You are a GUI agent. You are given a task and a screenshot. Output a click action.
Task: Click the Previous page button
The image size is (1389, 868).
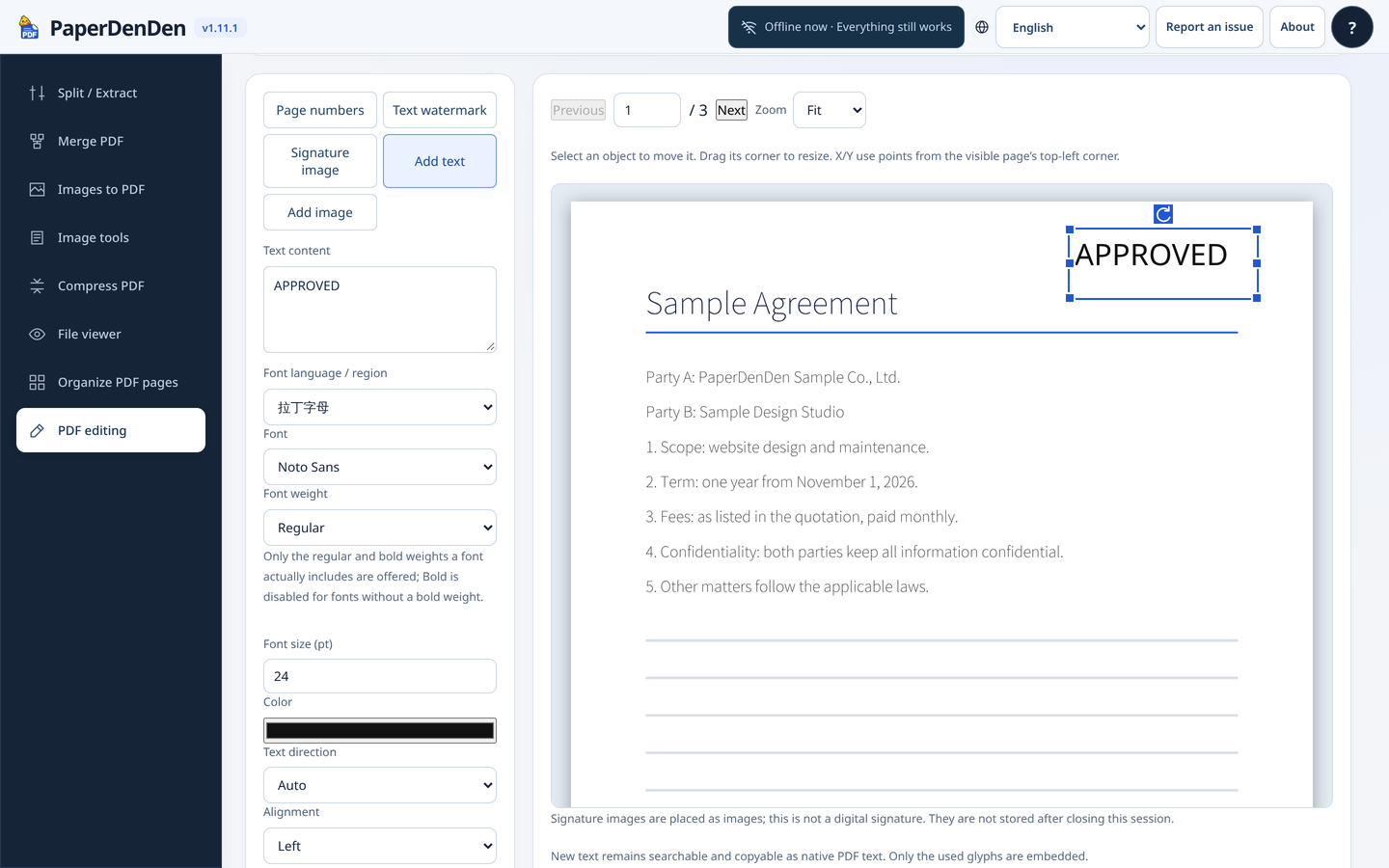[579, 110]
